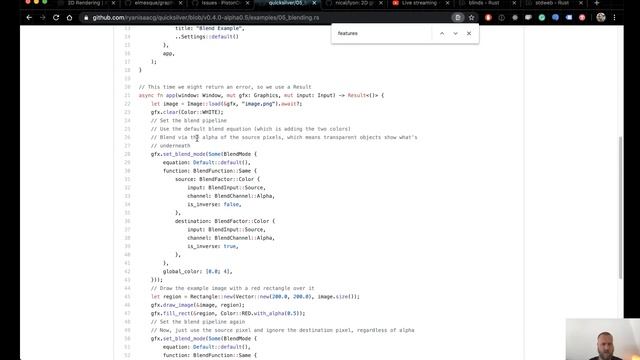This screenshot has width=640, height=360.
Task: Click '// Set the blend pipeline' on line 24
Action: pyautogui.click(x=189, y=121)
